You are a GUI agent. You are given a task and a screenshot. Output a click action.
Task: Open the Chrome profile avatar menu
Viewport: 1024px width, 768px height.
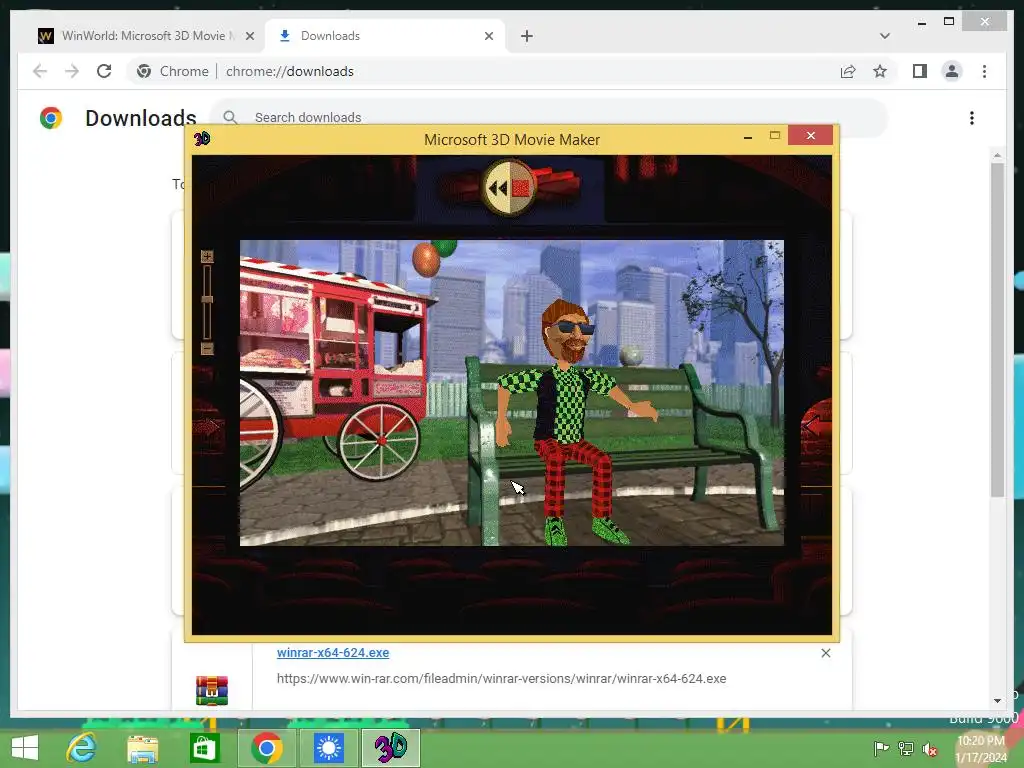952,71
